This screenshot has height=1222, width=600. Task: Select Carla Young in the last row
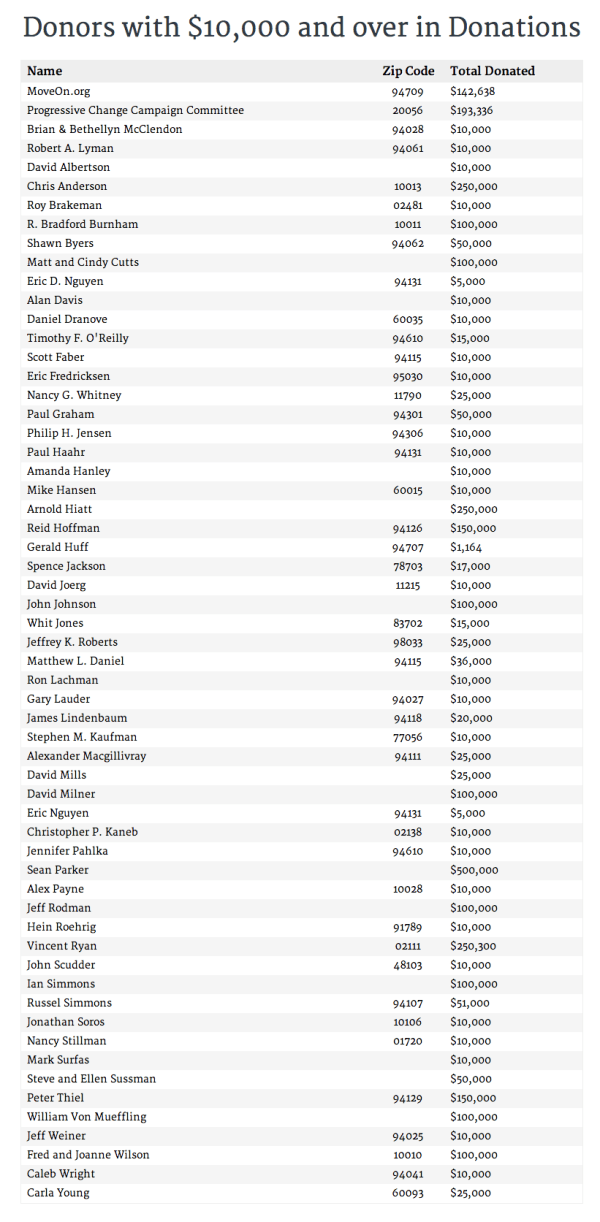(x=58, y=1193)
